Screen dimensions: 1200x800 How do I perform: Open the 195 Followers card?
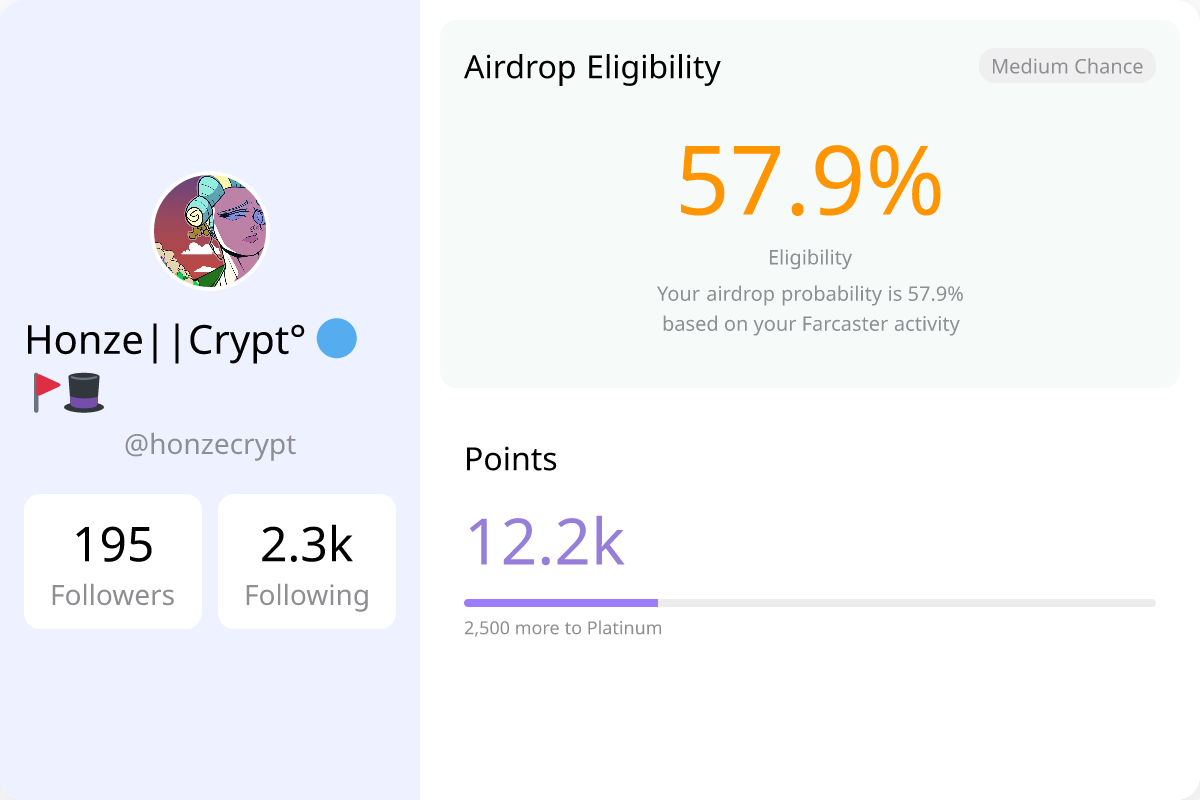pos(113,561)
